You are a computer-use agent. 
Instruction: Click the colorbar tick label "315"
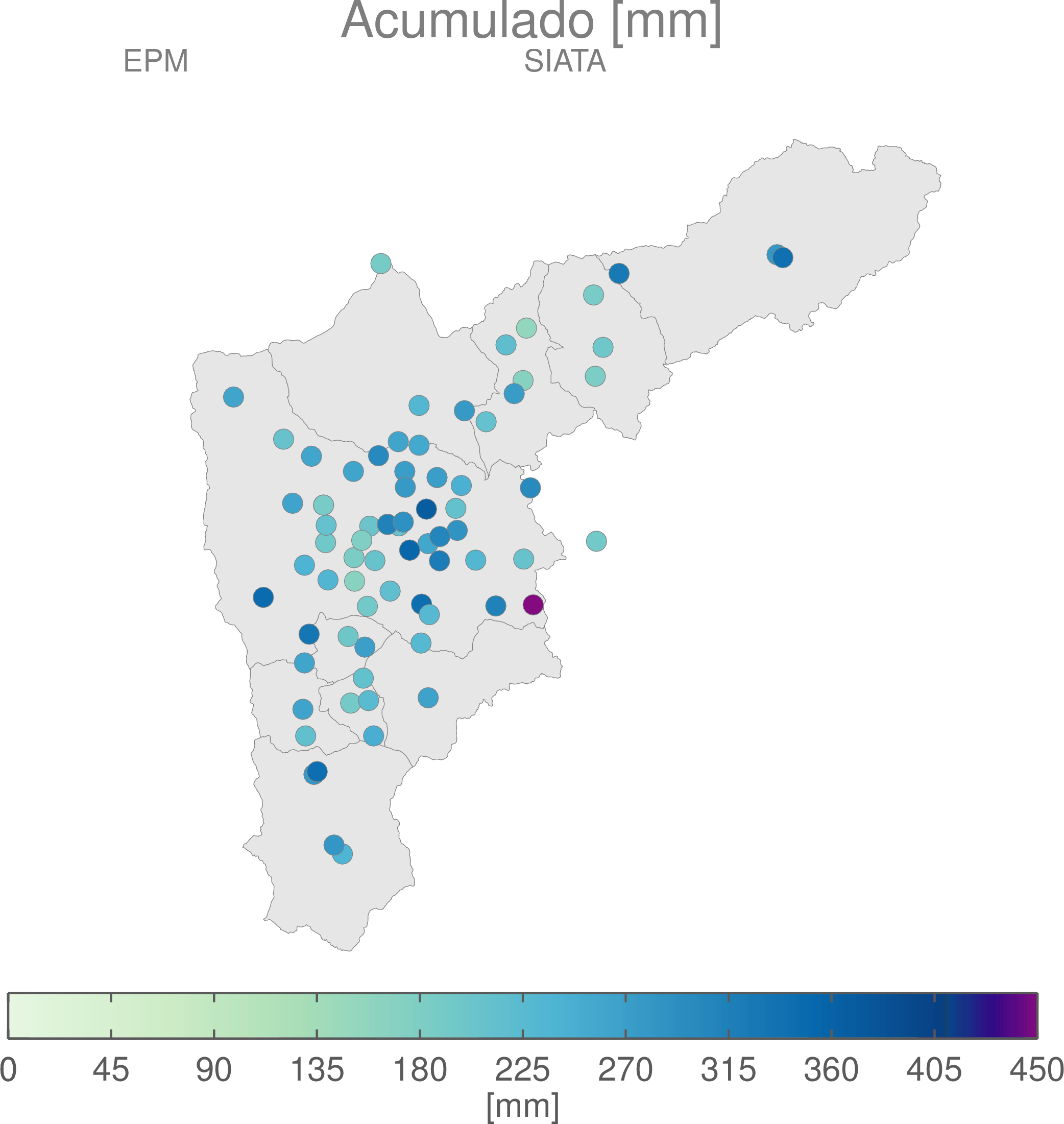[729, 1070]
